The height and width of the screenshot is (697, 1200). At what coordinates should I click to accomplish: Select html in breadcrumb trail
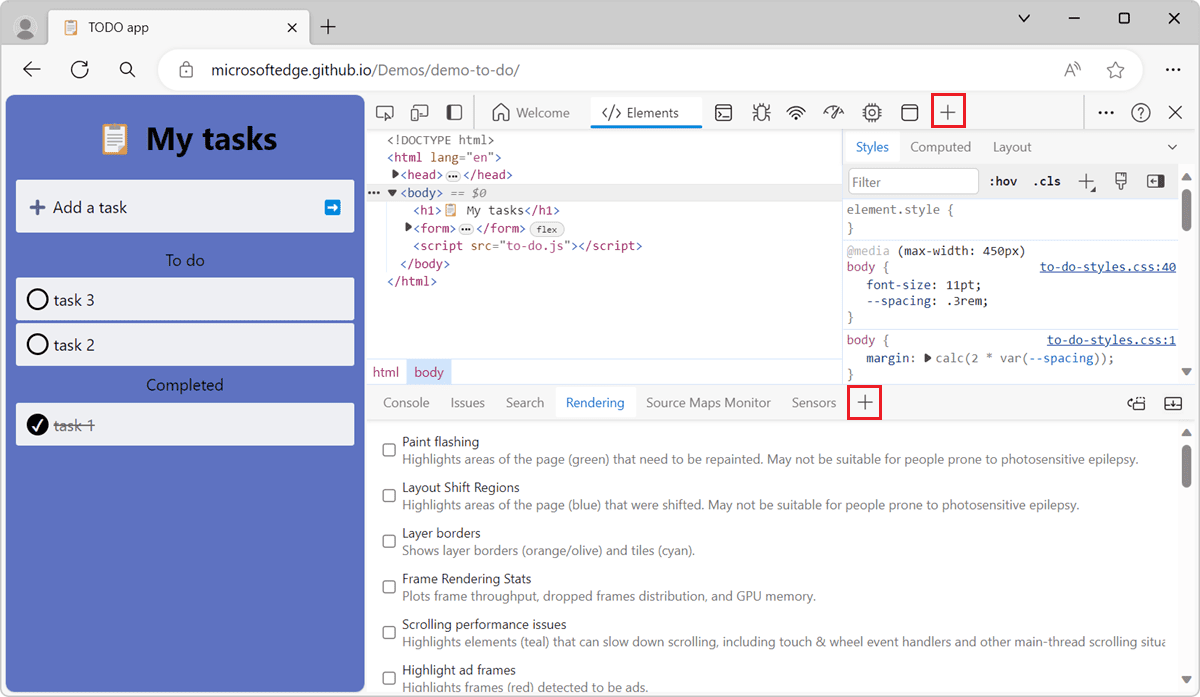coord(385,372)
